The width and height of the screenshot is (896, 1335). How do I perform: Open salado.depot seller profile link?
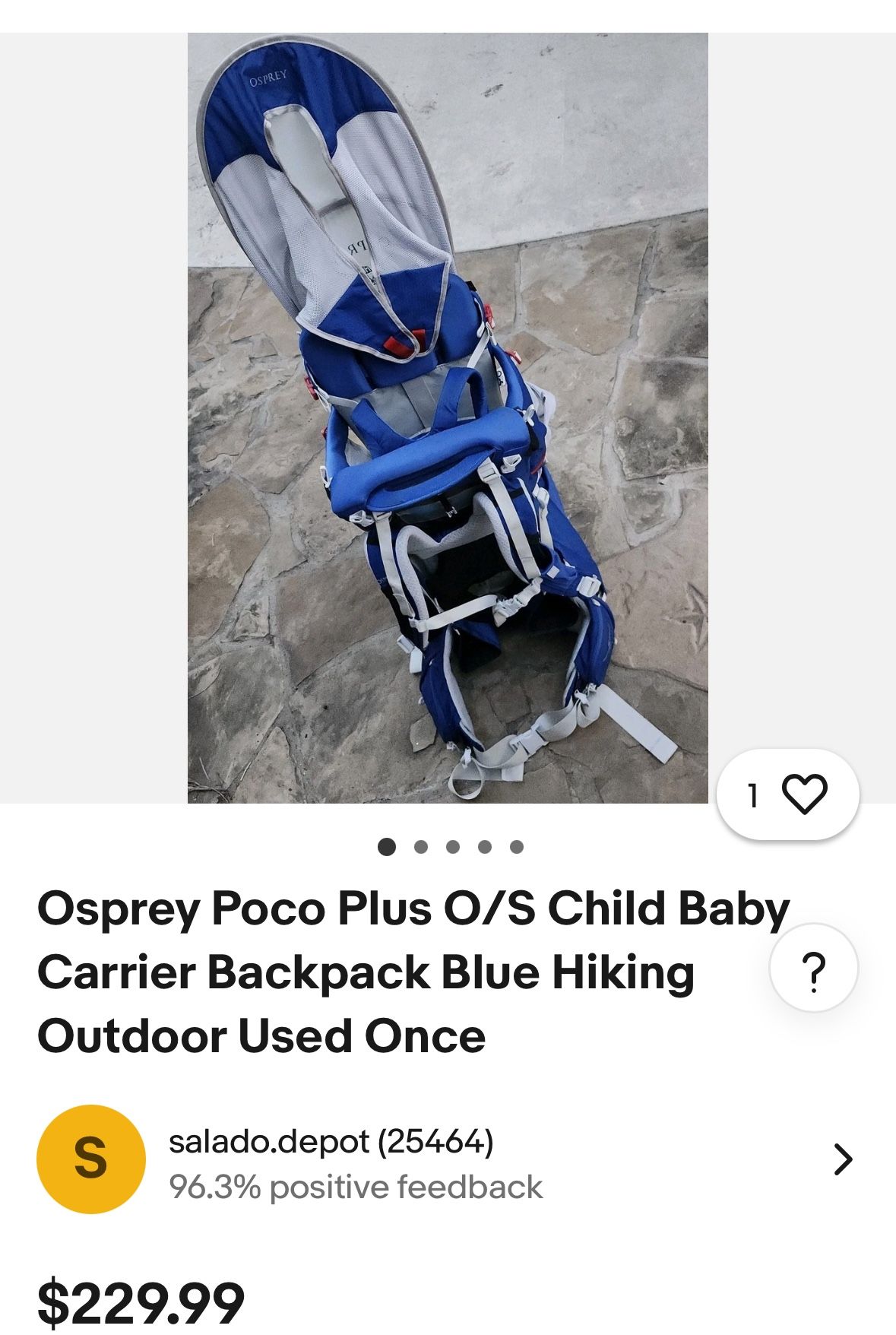270,1141
